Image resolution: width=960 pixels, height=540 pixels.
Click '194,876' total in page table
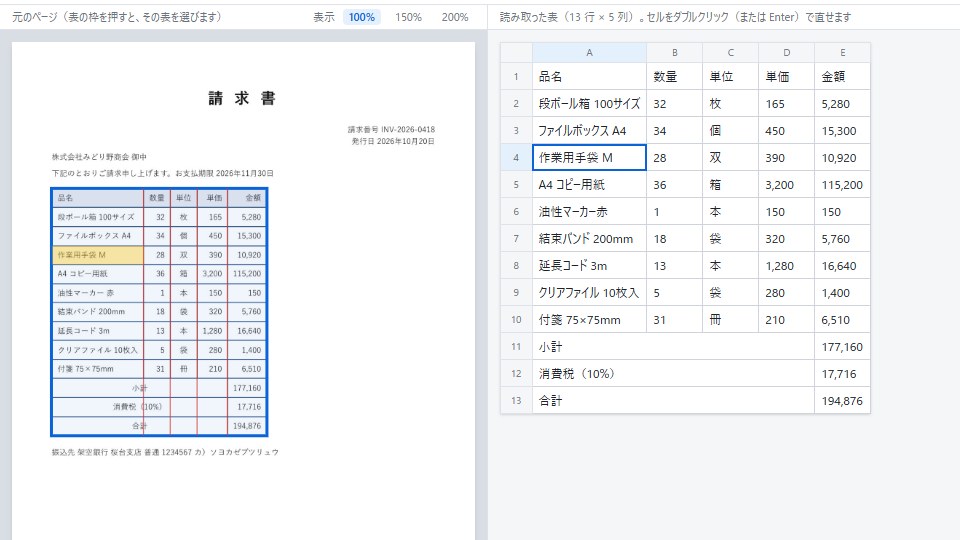[247, 426]
